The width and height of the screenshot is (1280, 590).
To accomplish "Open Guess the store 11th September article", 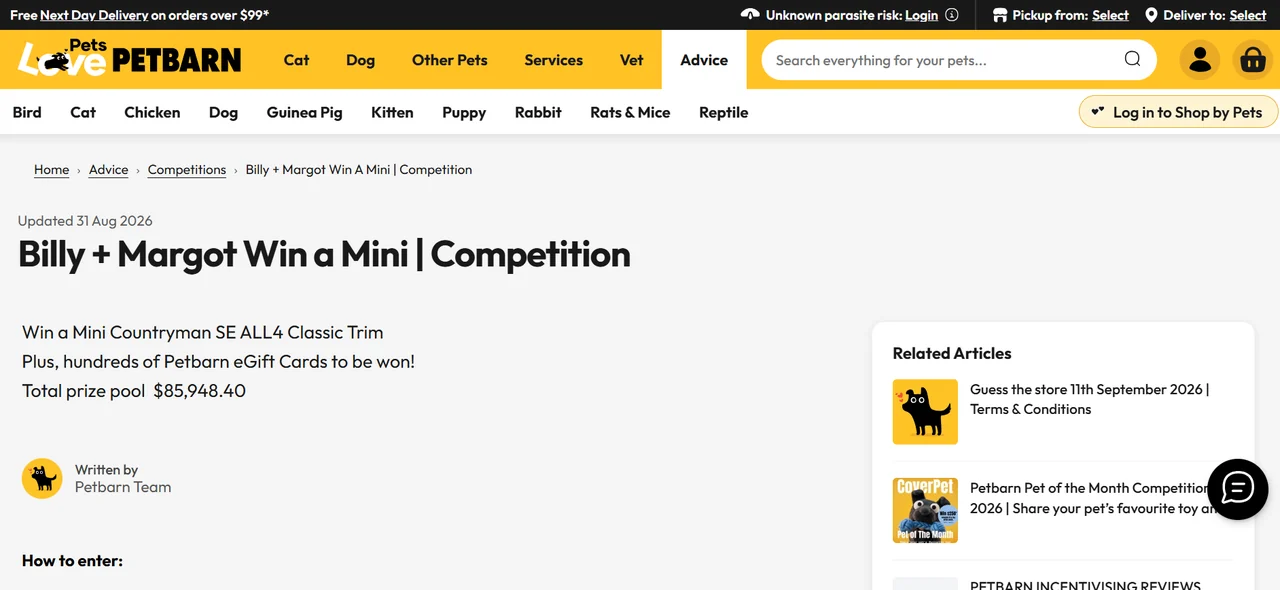I will (1090, 399).
